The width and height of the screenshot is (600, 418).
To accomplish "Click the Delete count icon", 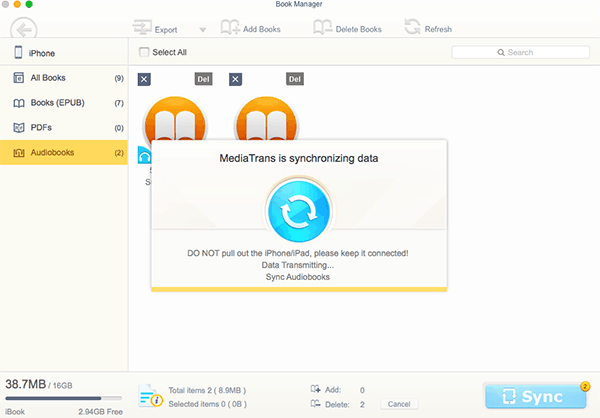I will click(315, 404).
